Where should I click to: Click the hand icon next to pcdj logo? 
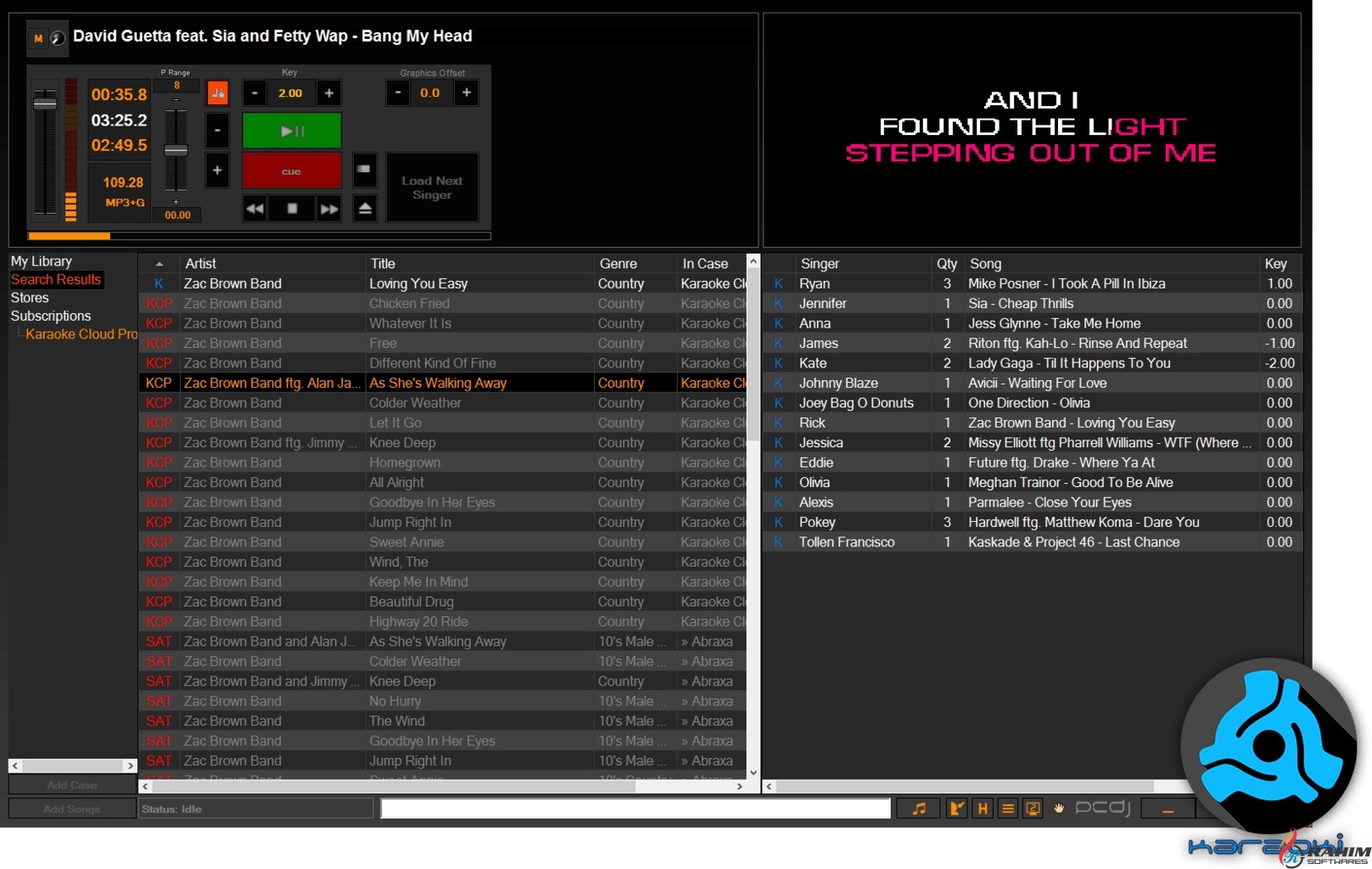[x=1059, y=808]
